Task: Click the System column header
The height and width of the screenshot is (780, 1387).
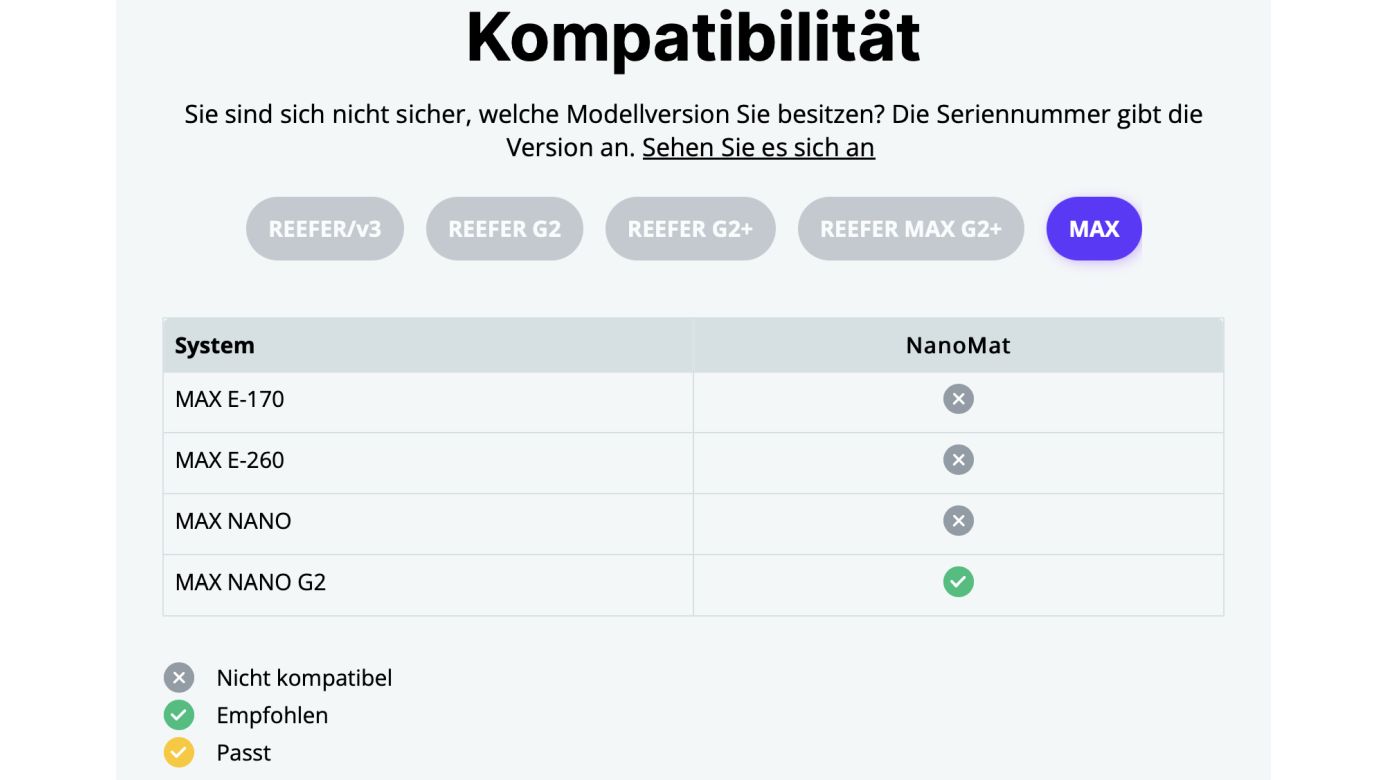Action: click(x=215, y=346)
